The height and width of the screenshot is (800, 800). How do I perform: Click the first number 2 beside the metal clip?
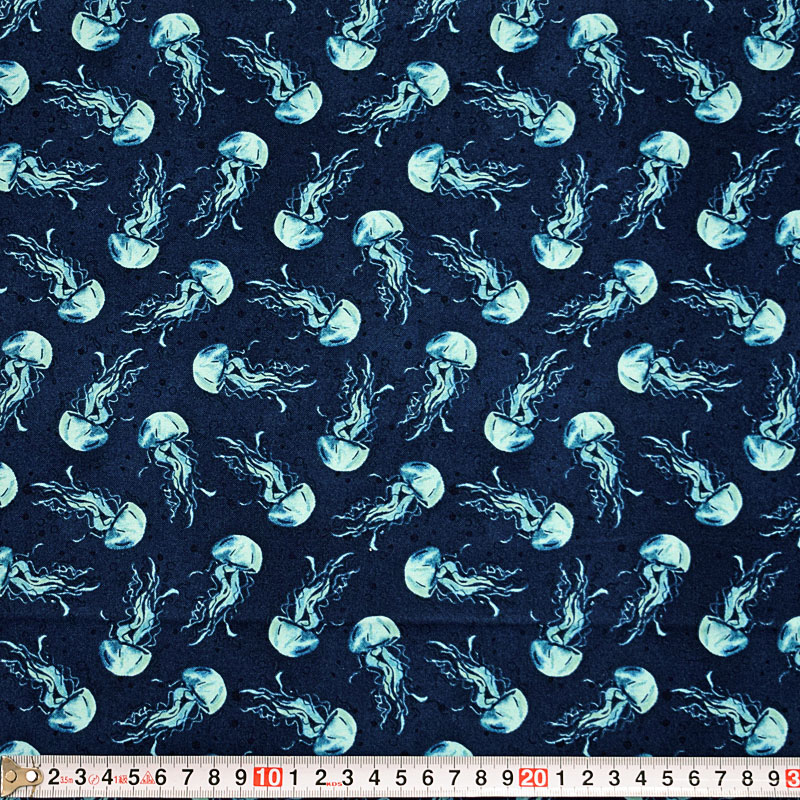(53, 777)
